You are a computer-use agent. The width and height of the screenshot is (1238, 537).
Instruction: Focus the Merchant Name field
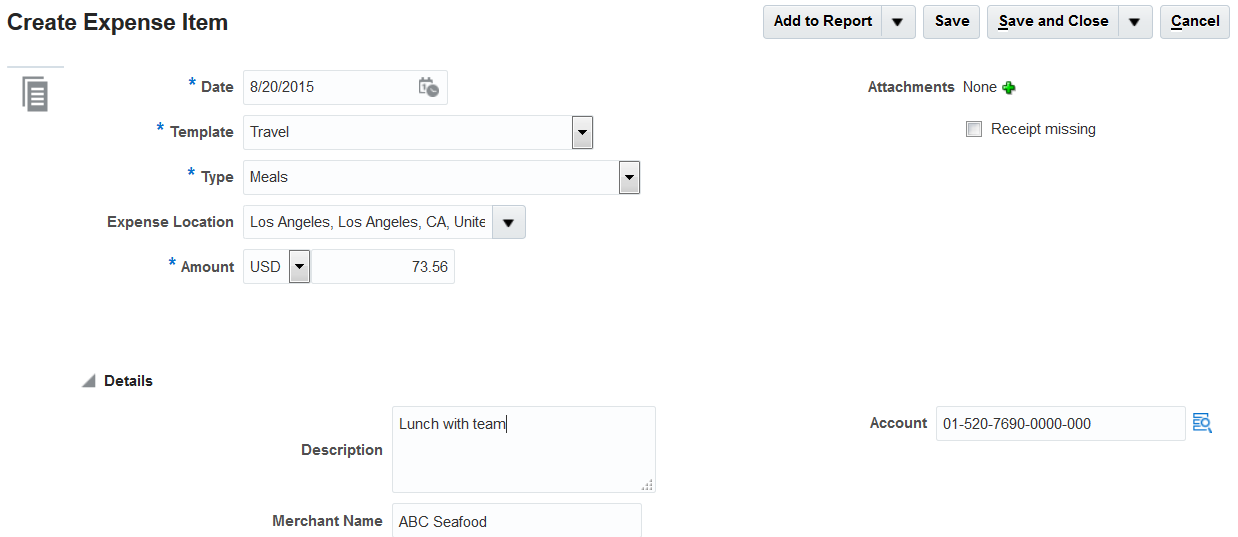516,521
